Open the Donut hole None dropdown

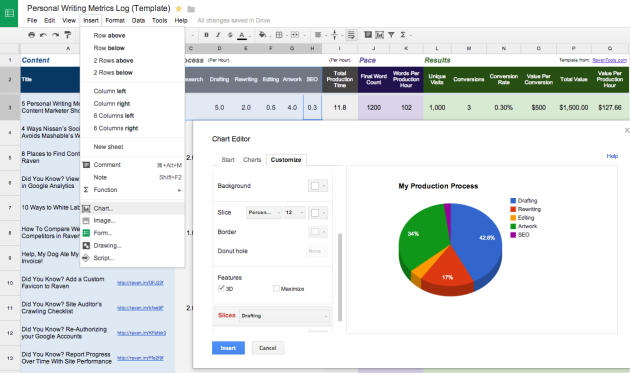pyautogui.click(x=317, y=251)
